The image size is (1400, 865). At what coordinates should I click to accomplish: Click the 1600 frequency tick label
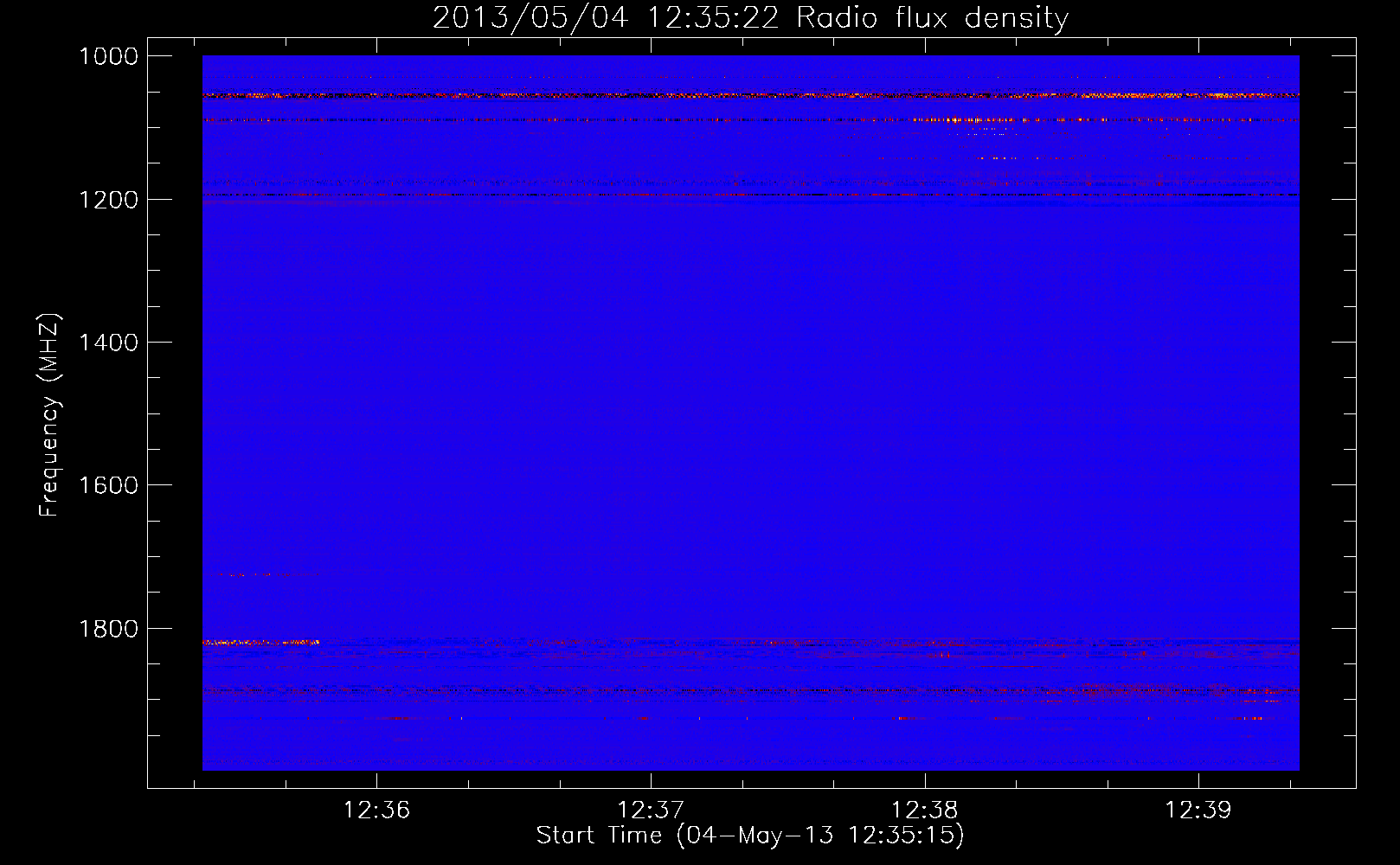coord(109,485)
